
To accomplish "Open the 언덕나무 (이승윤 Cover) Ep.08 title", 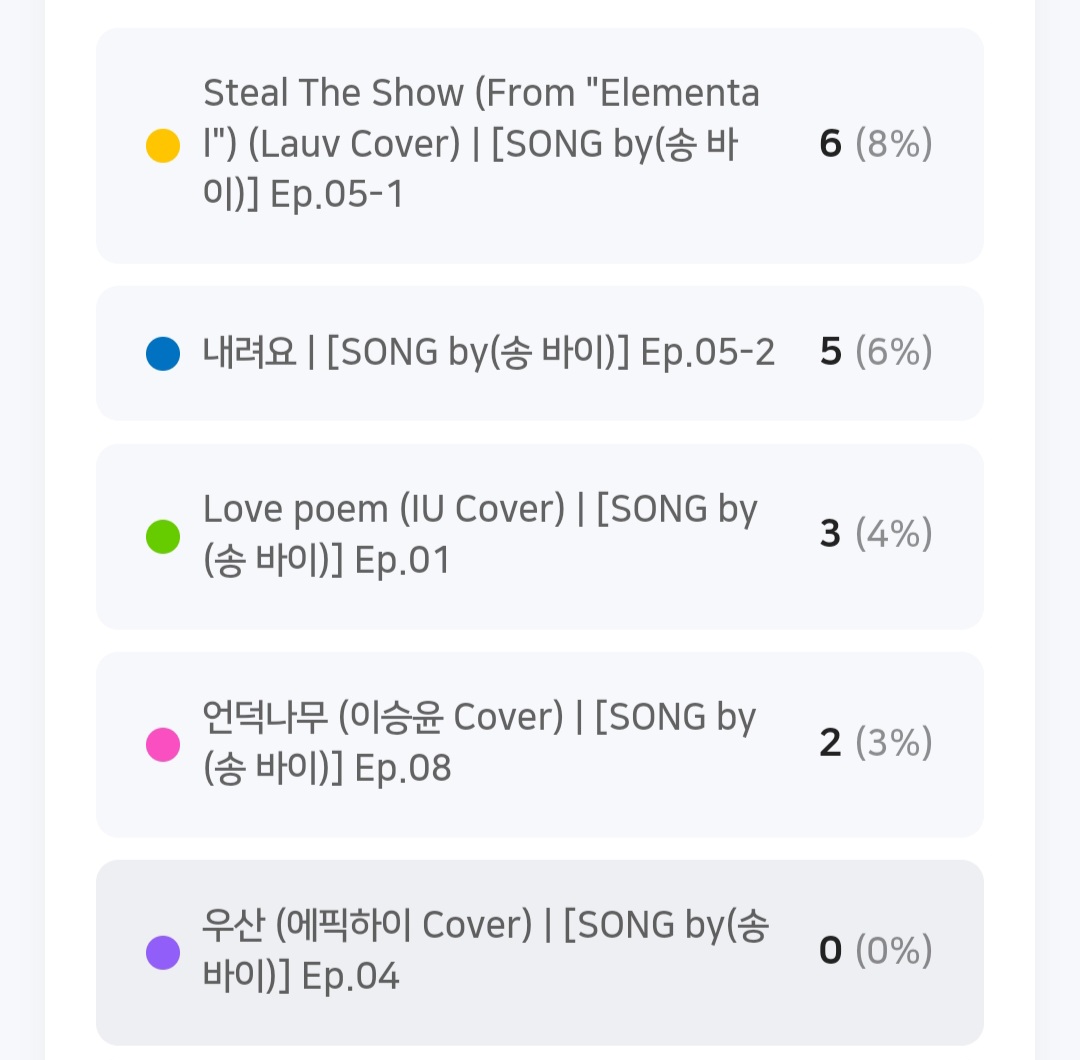I will [x=479, y=742].
